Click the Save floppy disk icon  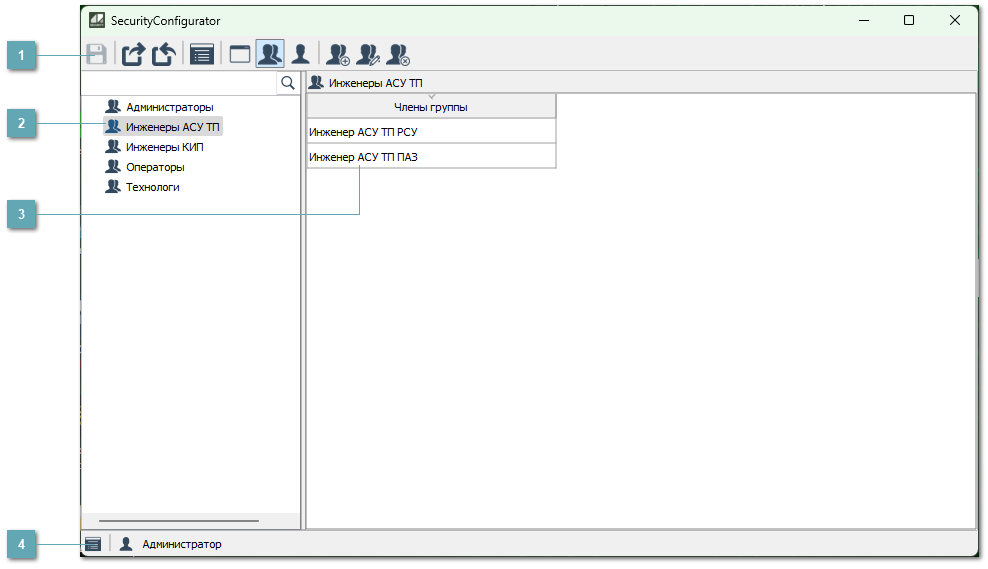pos(97,54)
